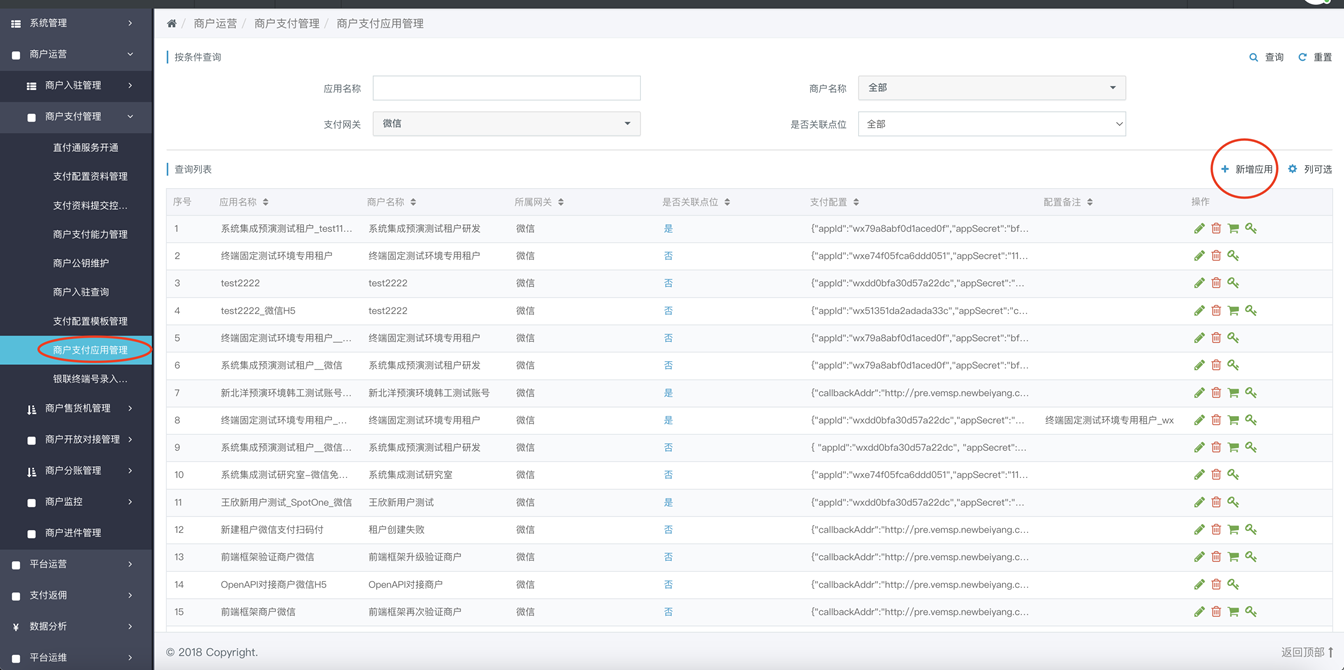Open 商户入驻查询 in the sidebar

(81, 293)
